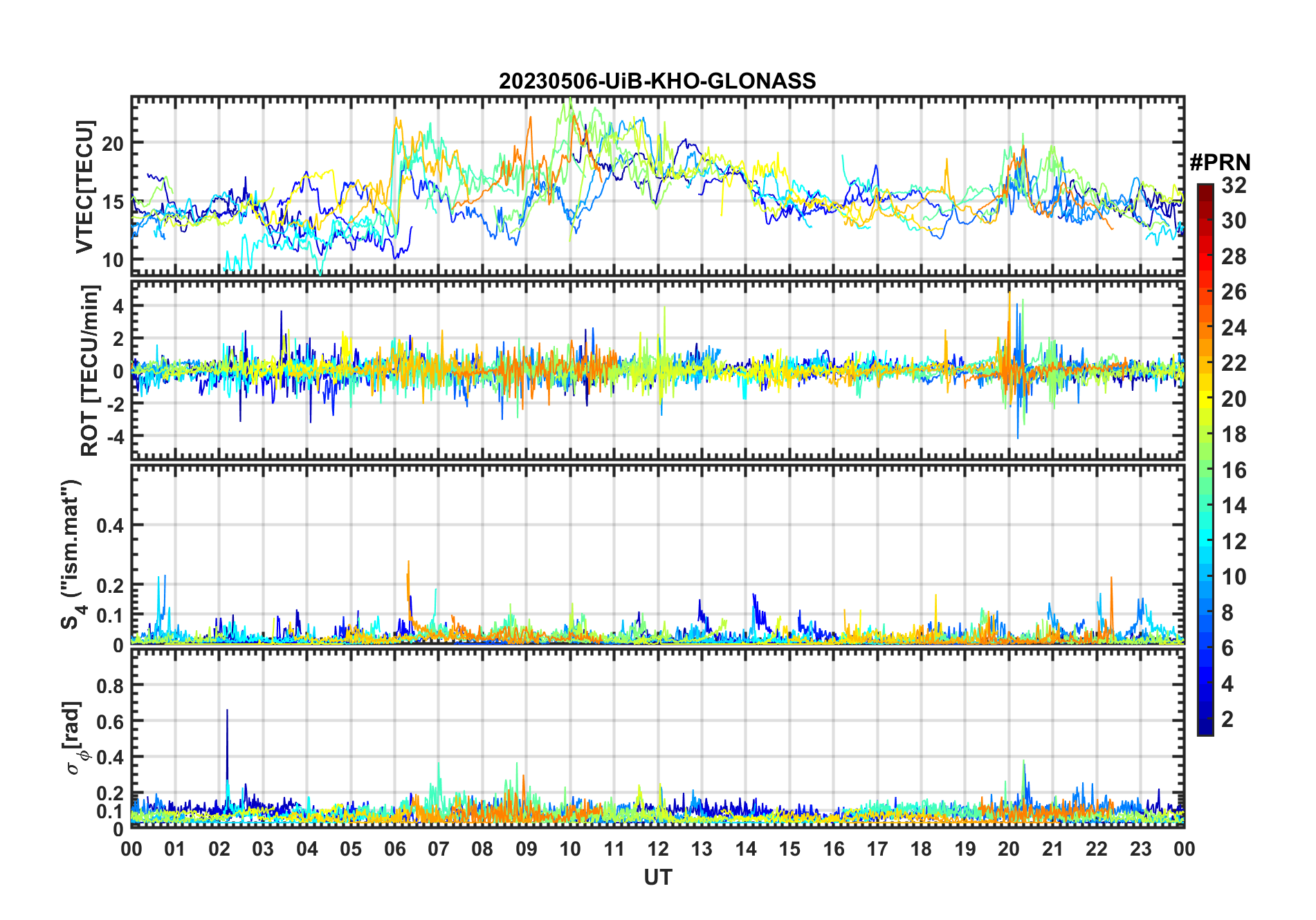
Task: Click x-axis tick label 11
Action: tap(614, 849)
